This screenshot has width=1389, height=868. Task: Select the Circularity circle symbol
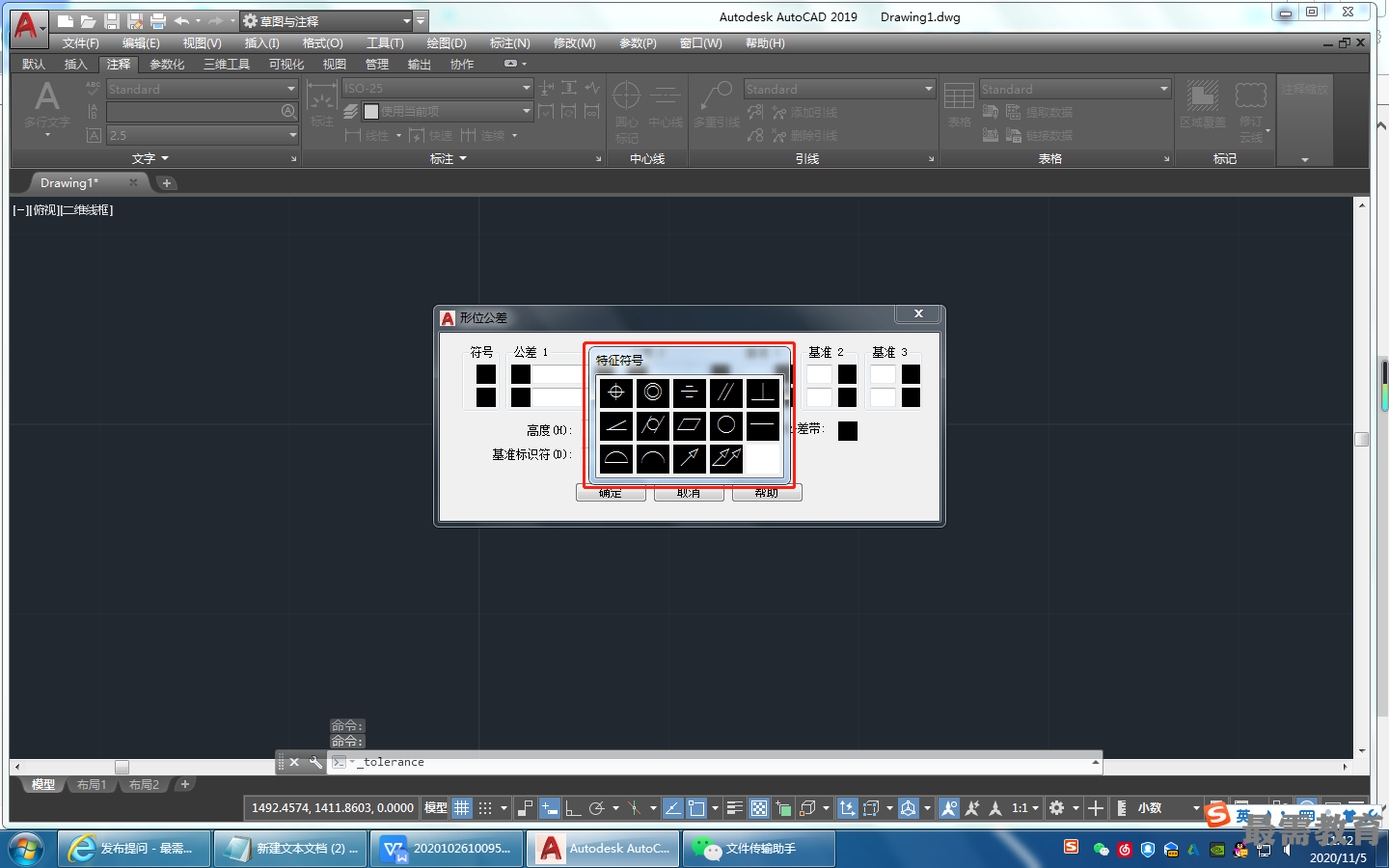coord(725,425)
